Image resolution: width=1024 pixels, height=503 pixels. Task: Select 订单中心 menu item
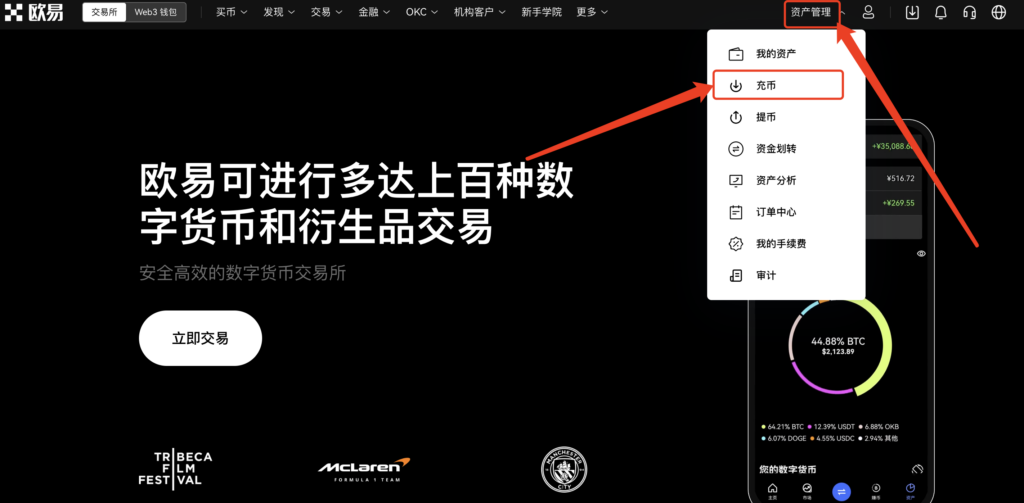(x=786, y=212)
